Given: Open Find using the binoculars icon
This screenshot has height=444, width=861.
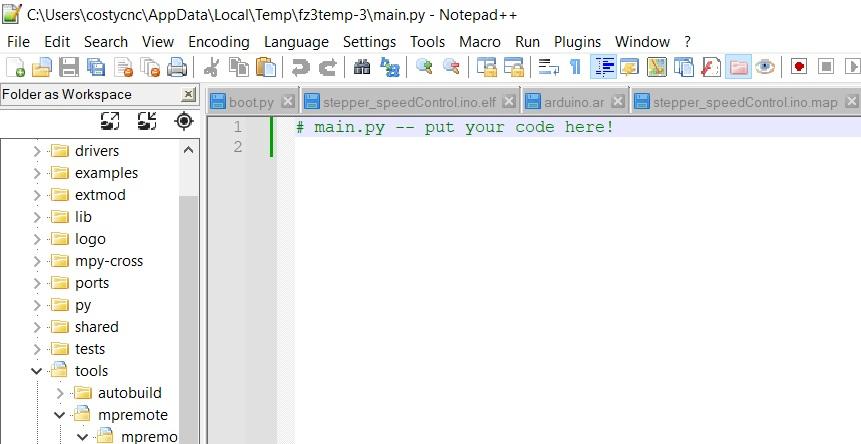Looking at the screenshot, I should point(362,67).
